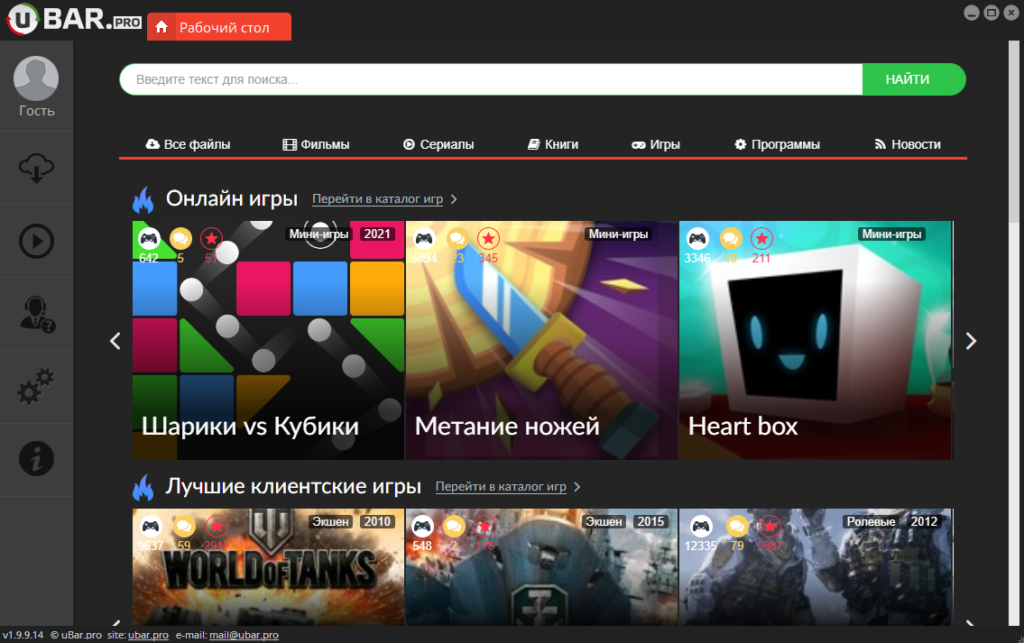Open the settings gears icon in sidebar
Screen dimensions: 1024x643
pyautogui.click(x=36, y=386)
